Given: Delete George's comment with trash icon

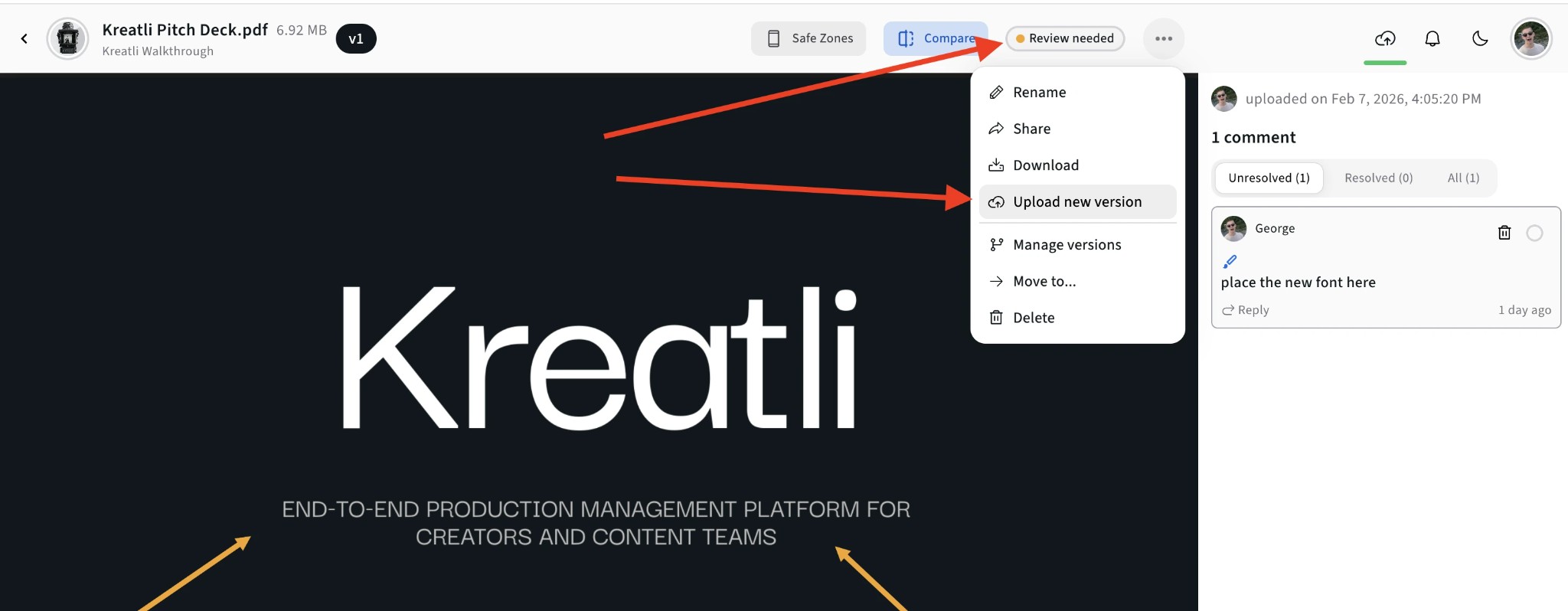Looking at the screenshot, I should coord(1504,233).
